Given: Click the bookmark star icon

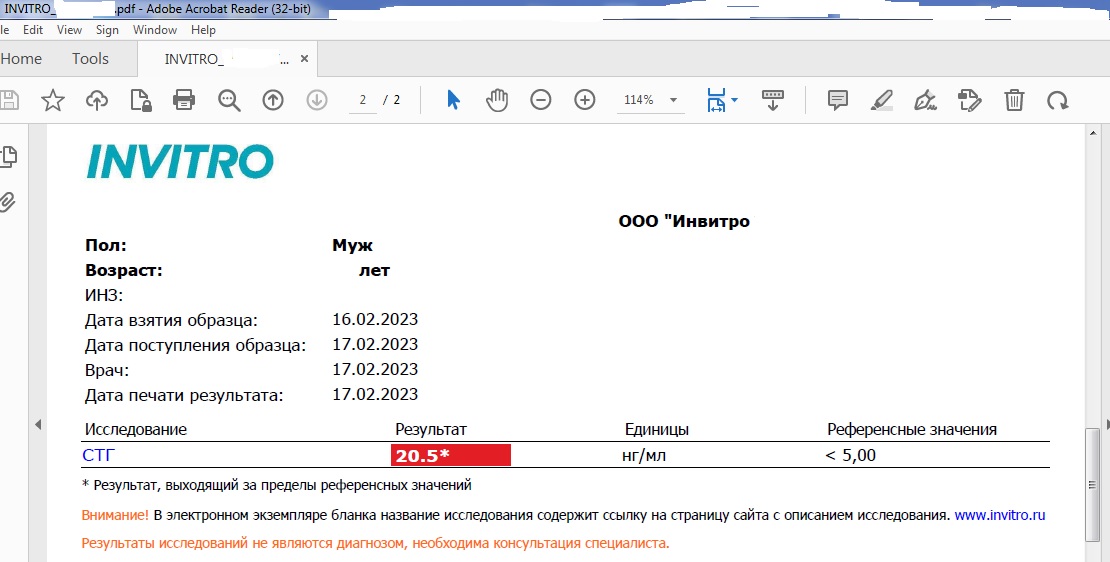Looking at the screenshot, I should coord(52,100).
